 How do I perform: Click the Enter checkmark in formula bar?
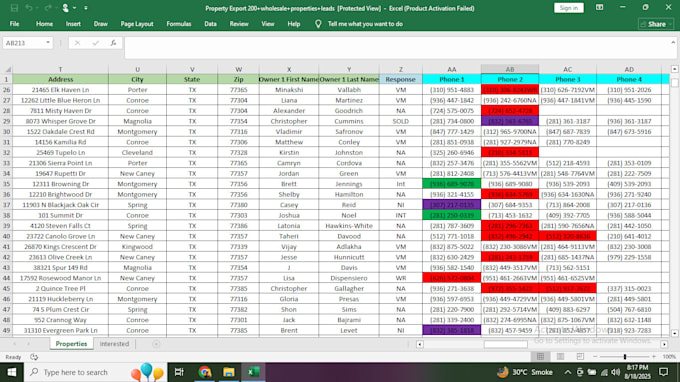(x=95, y=43)
